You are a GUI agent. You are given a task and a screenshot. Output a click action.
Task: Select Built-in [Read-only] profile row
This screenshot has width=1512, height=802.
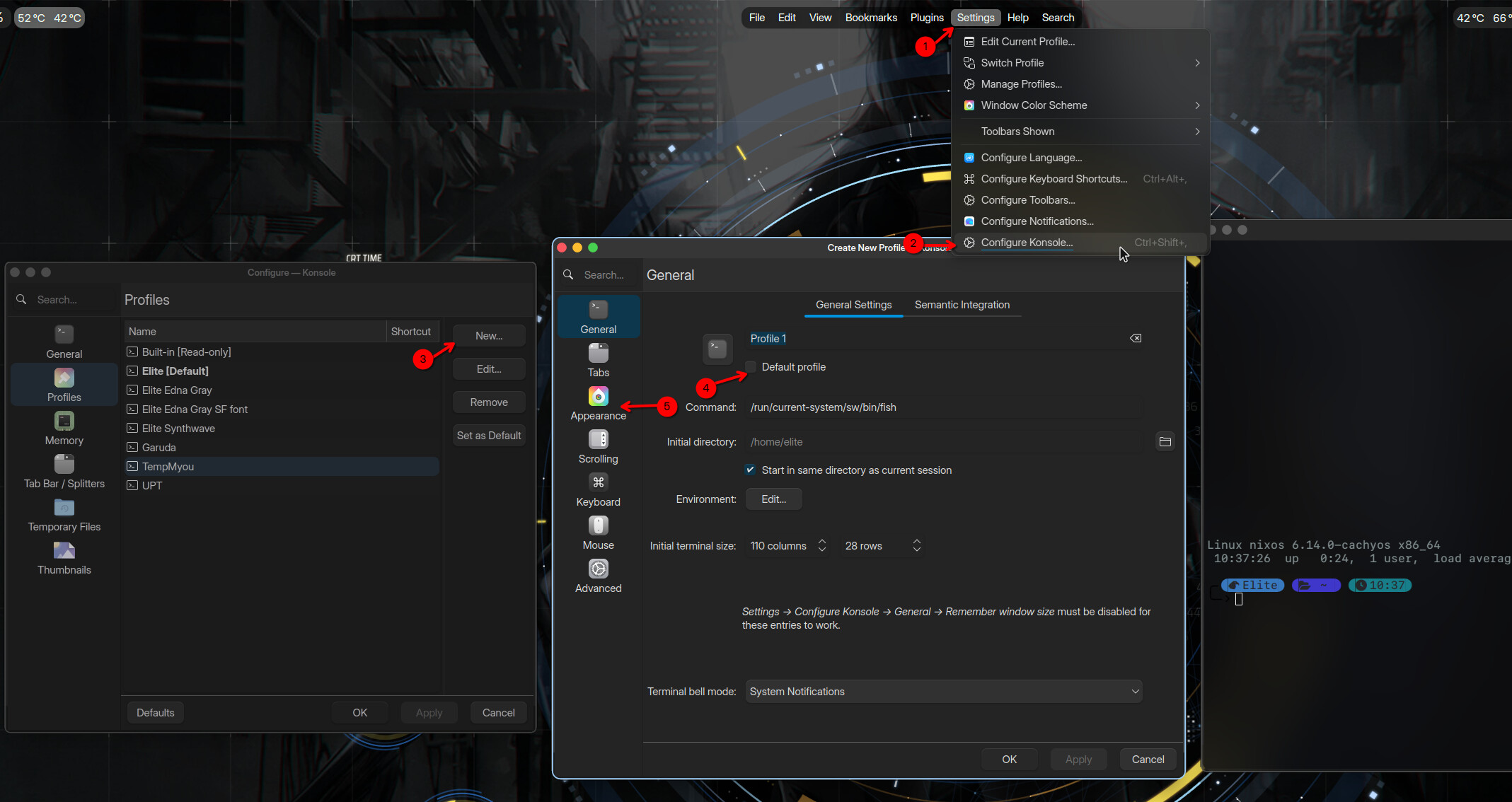coord(282,352)
